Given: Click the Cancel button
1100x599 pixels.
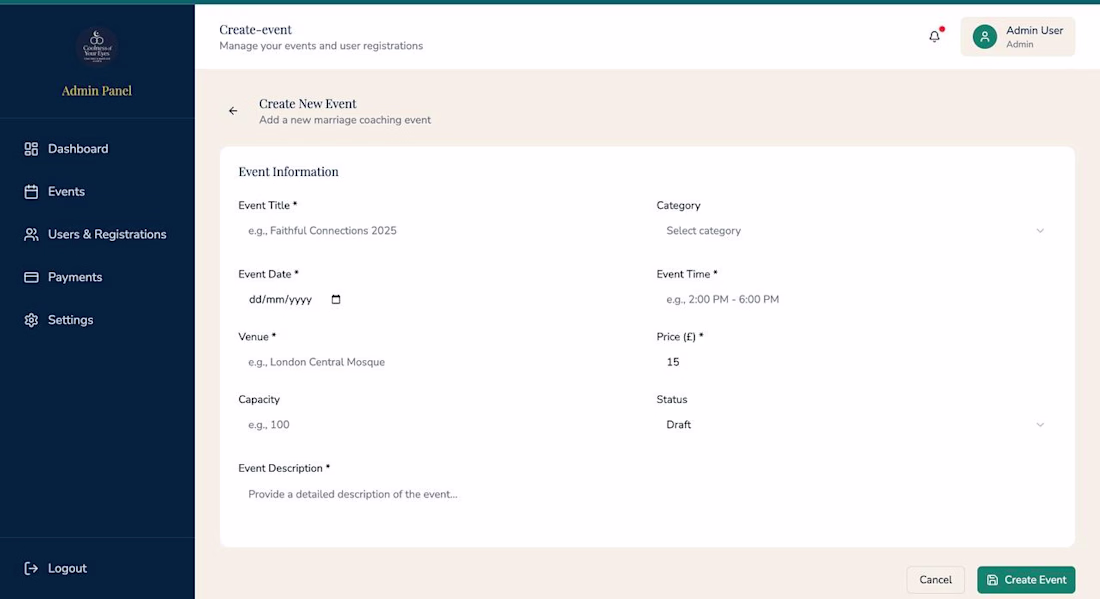Looking at the screenshot, I should point(936,580).
